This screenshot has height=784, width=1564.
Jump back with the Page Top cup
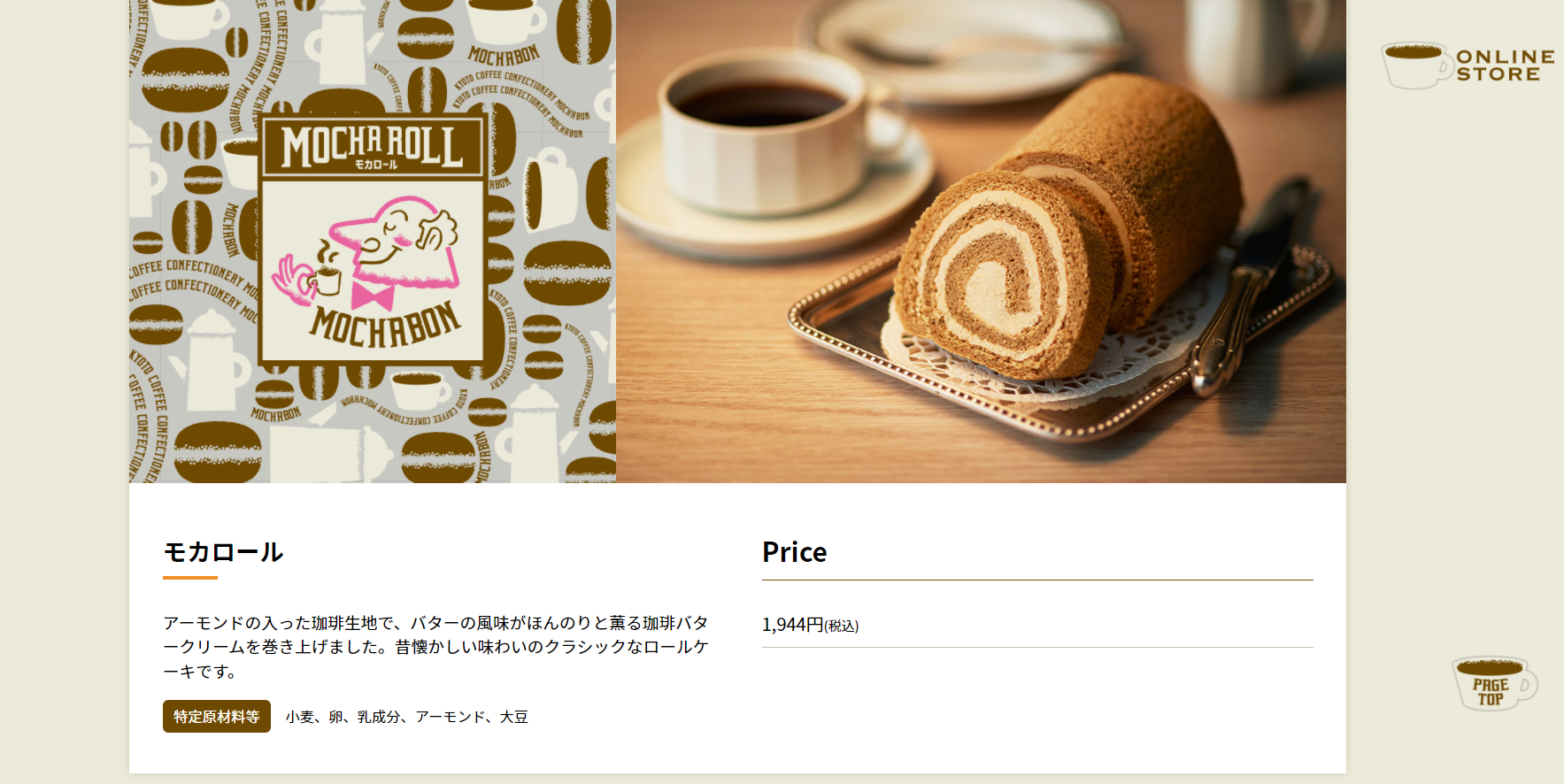1495,683
